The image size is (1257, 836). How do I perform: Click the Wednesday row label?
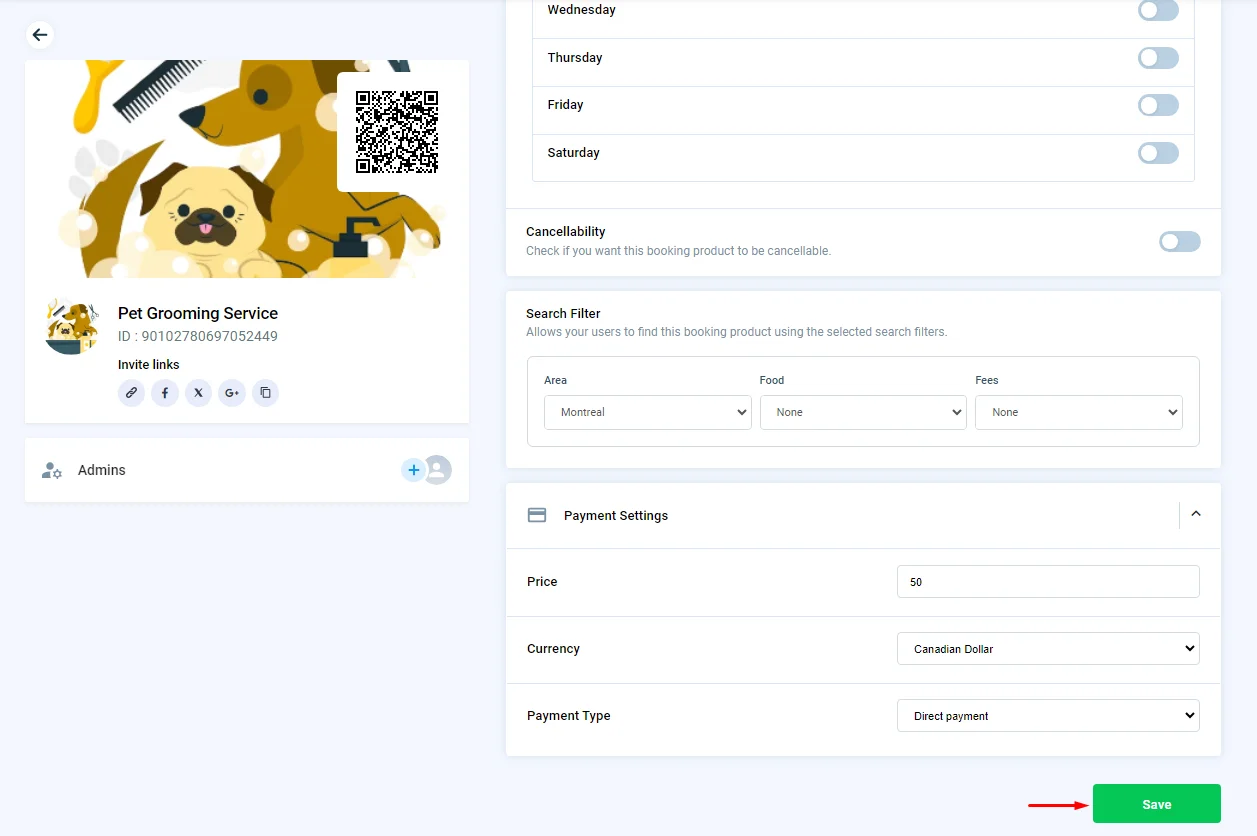click(x=582, y=10)
